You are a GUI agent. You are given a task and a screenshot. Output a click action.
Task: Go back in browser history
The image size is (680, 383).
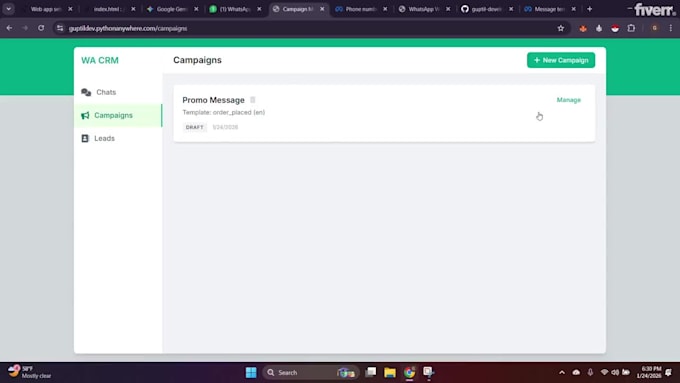(9, 28)
